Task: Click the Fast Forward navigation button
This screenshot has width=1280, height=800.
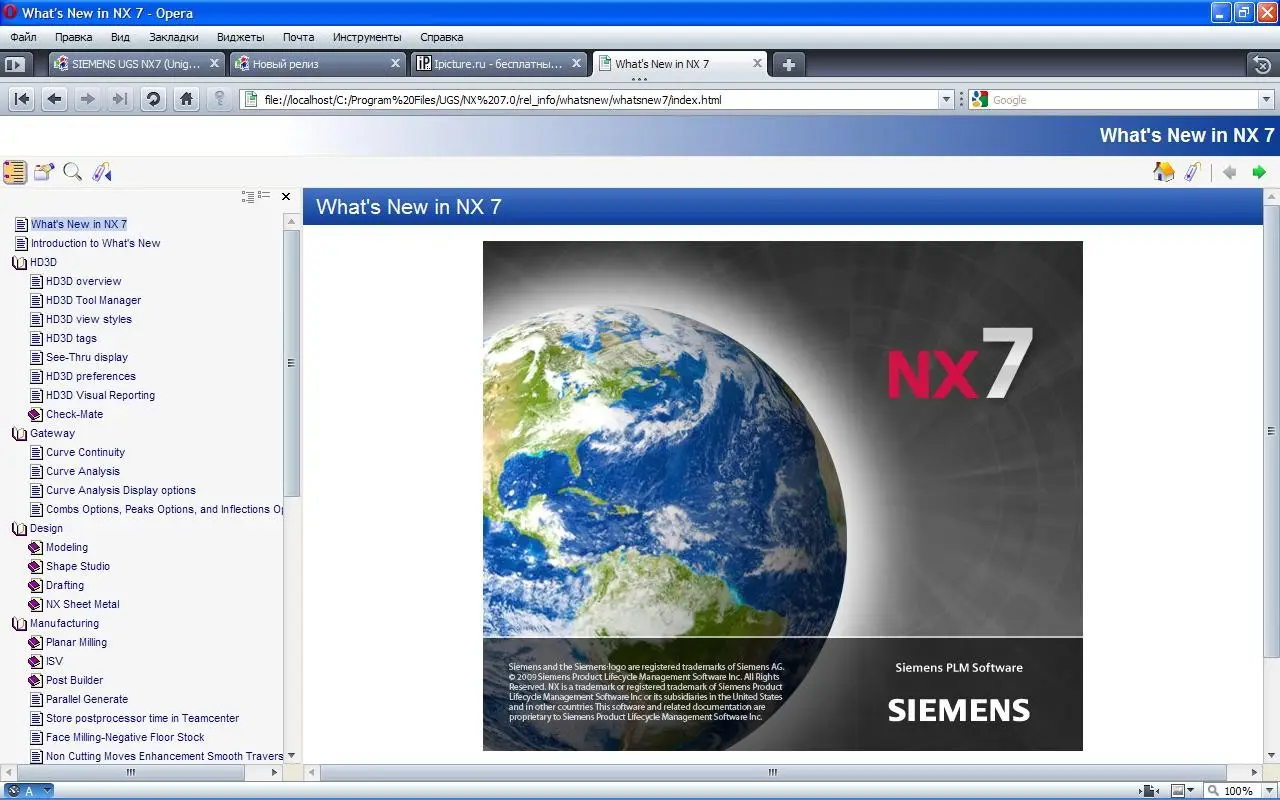Action: (120, 99)
